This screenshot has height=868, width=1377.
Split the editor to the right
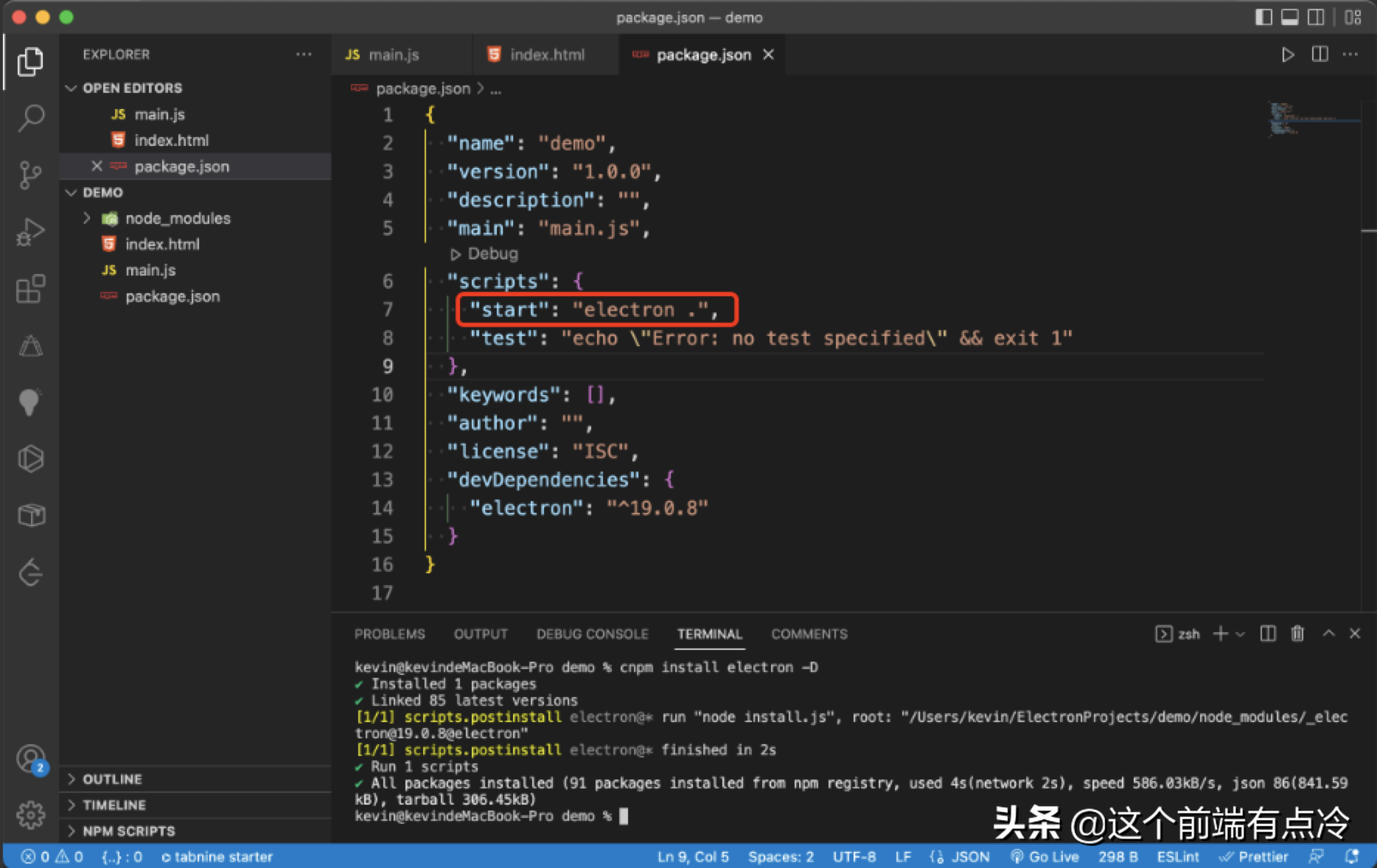1320,55
